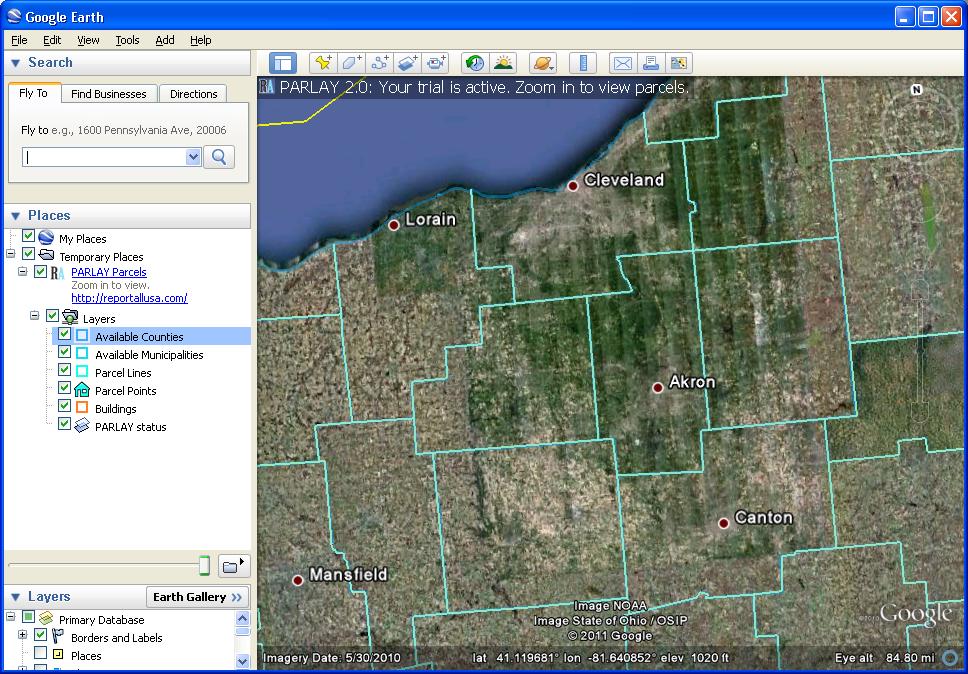Click the north indicator on compass
Image resolution: width=968 pixels, height=674 pixels.
(x=917, y=89)
